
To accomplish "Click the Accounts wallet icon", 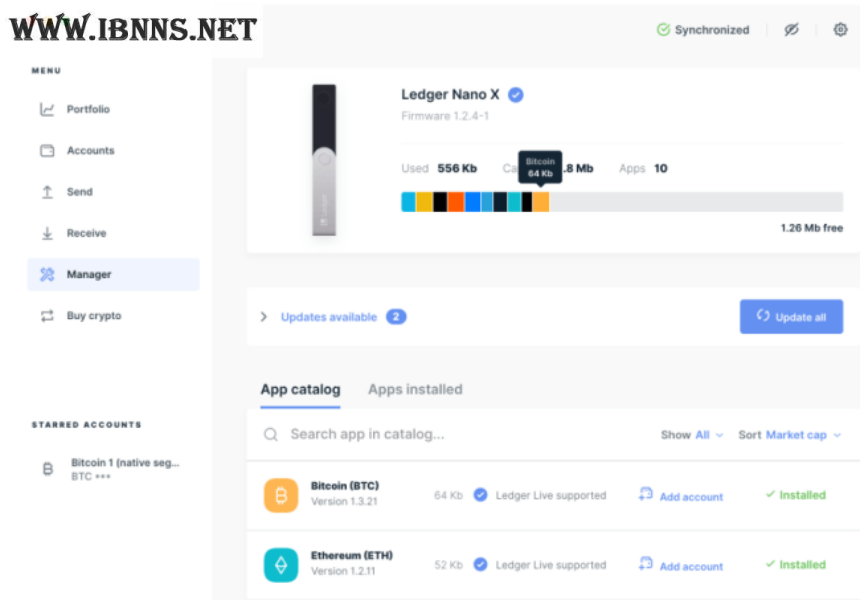I will 47,150.
